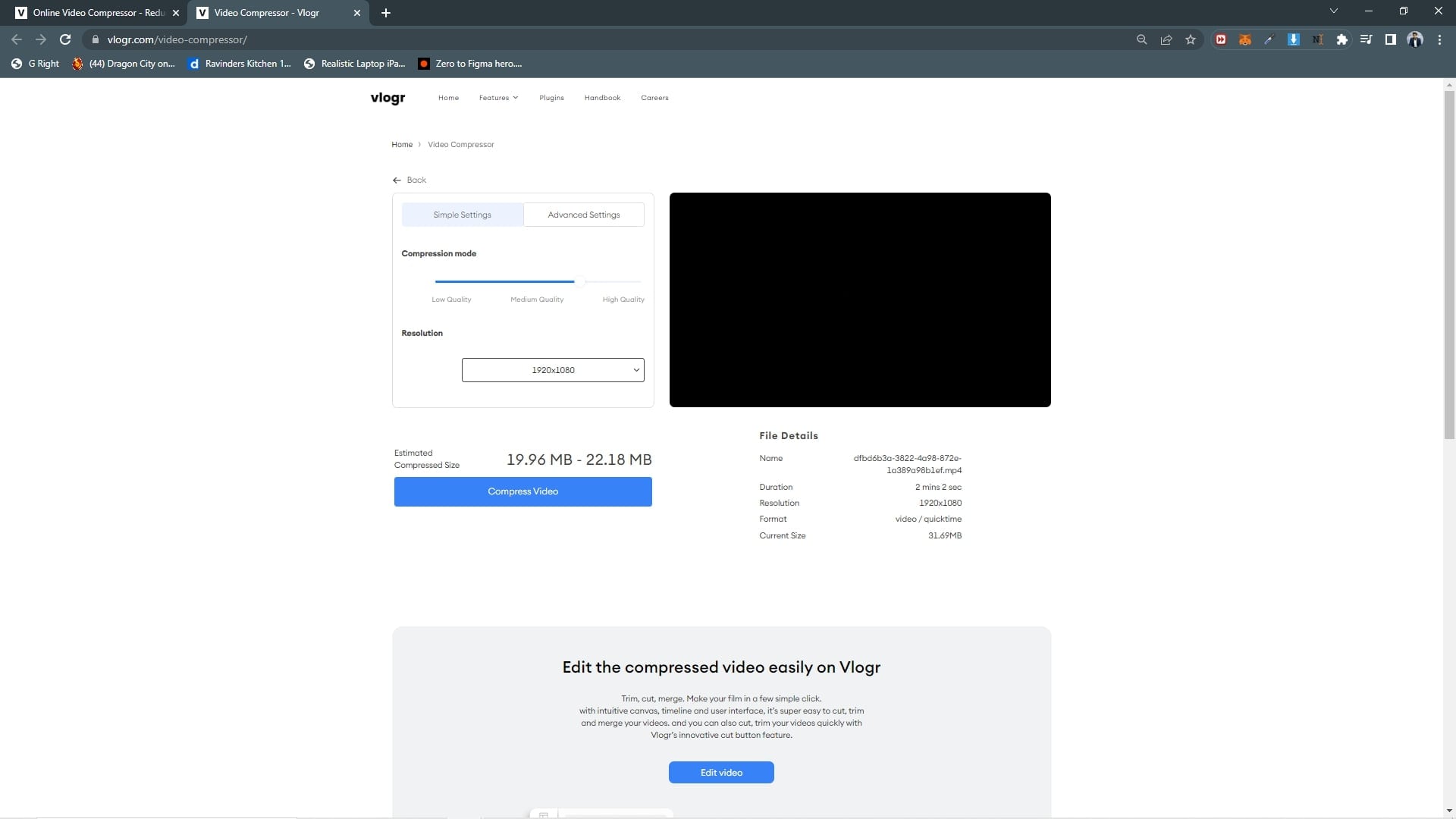Open the share page icon

(x=1166, y=39)
